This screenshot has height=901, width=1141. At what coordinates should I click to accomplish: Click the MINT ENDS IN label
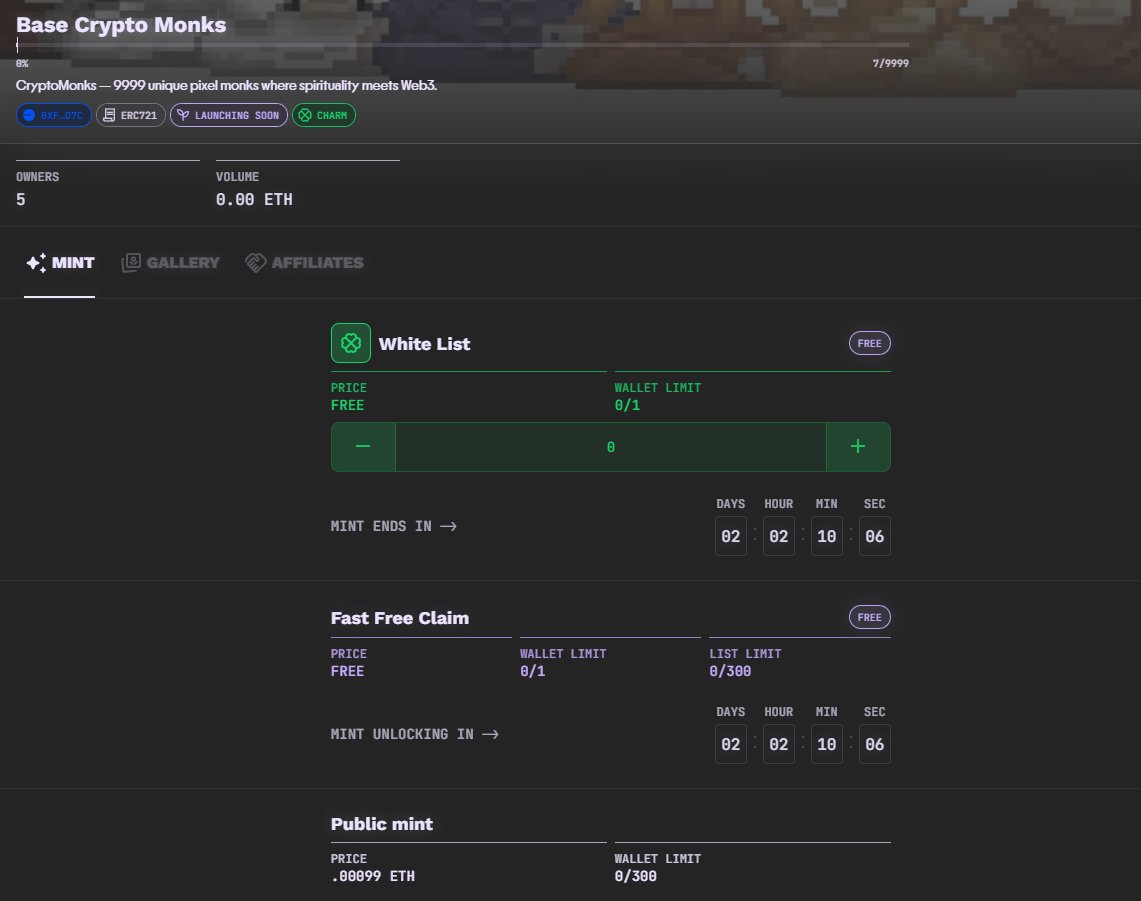click(381, 526)
